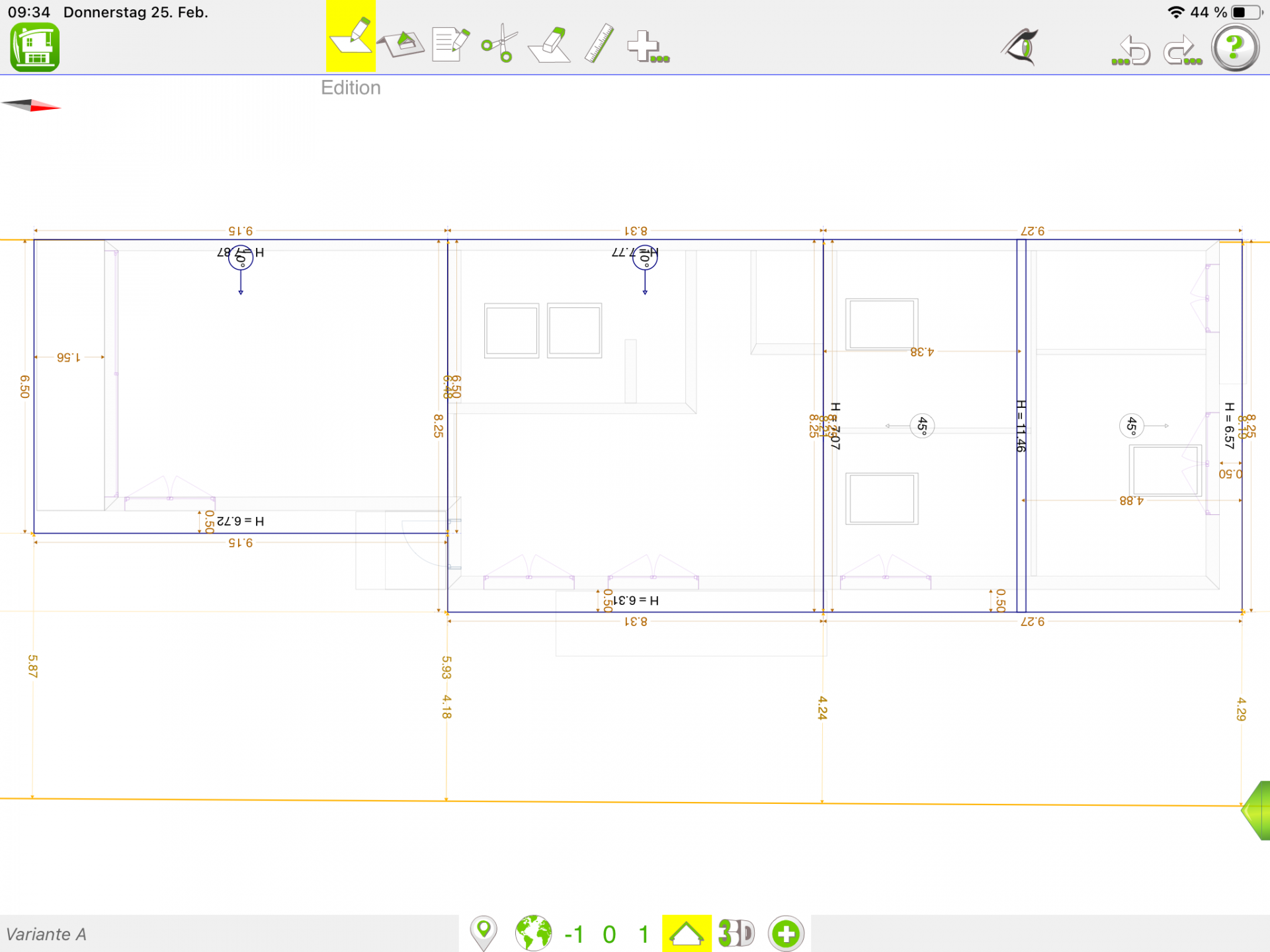The height and width of the screenshot is (952, 1270).
Task: Toggle the 3D view mode
Action: coord(736,933)
